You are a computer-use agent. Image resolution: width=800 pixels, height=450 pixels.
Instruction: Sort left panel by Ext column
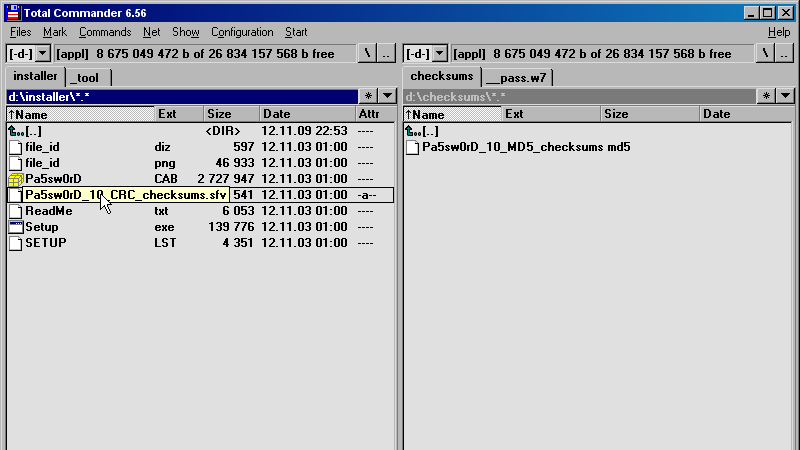pyautogui.click(x=179, y=114)
